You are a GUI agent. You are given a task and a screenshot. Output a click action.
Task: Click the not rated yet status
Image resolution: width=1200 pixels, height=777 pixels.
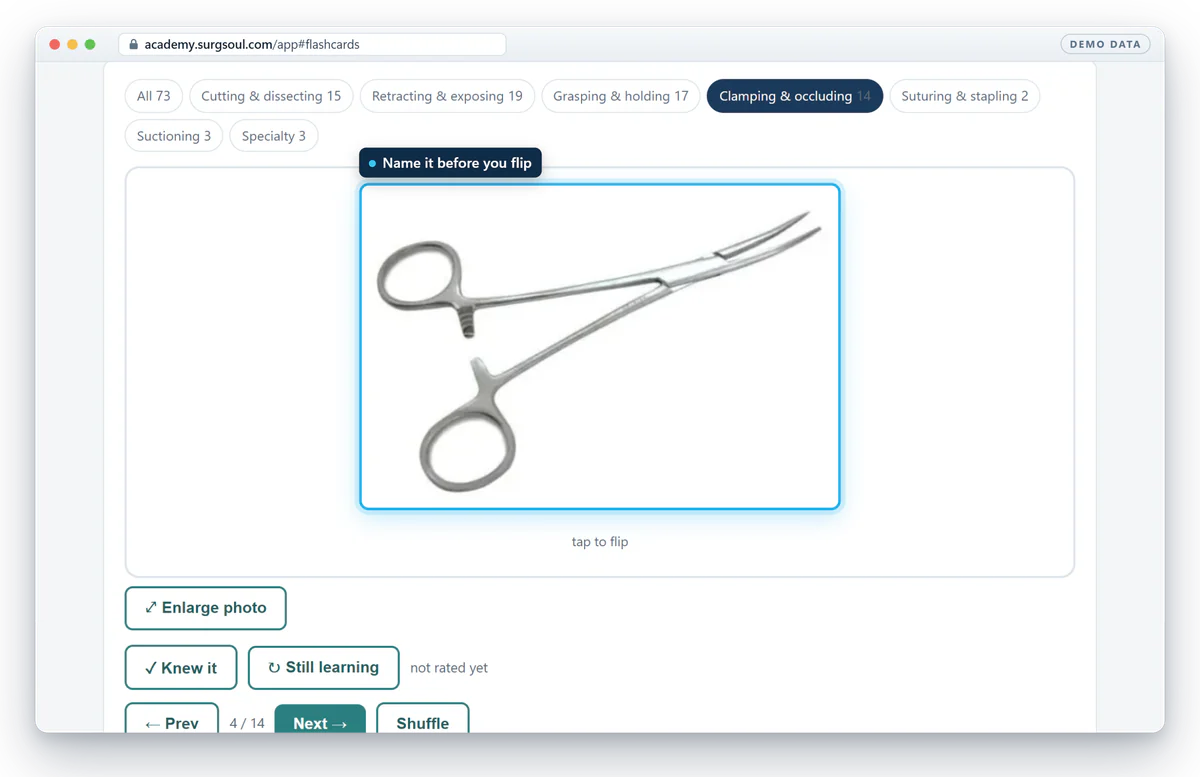(x=449, y=668)
